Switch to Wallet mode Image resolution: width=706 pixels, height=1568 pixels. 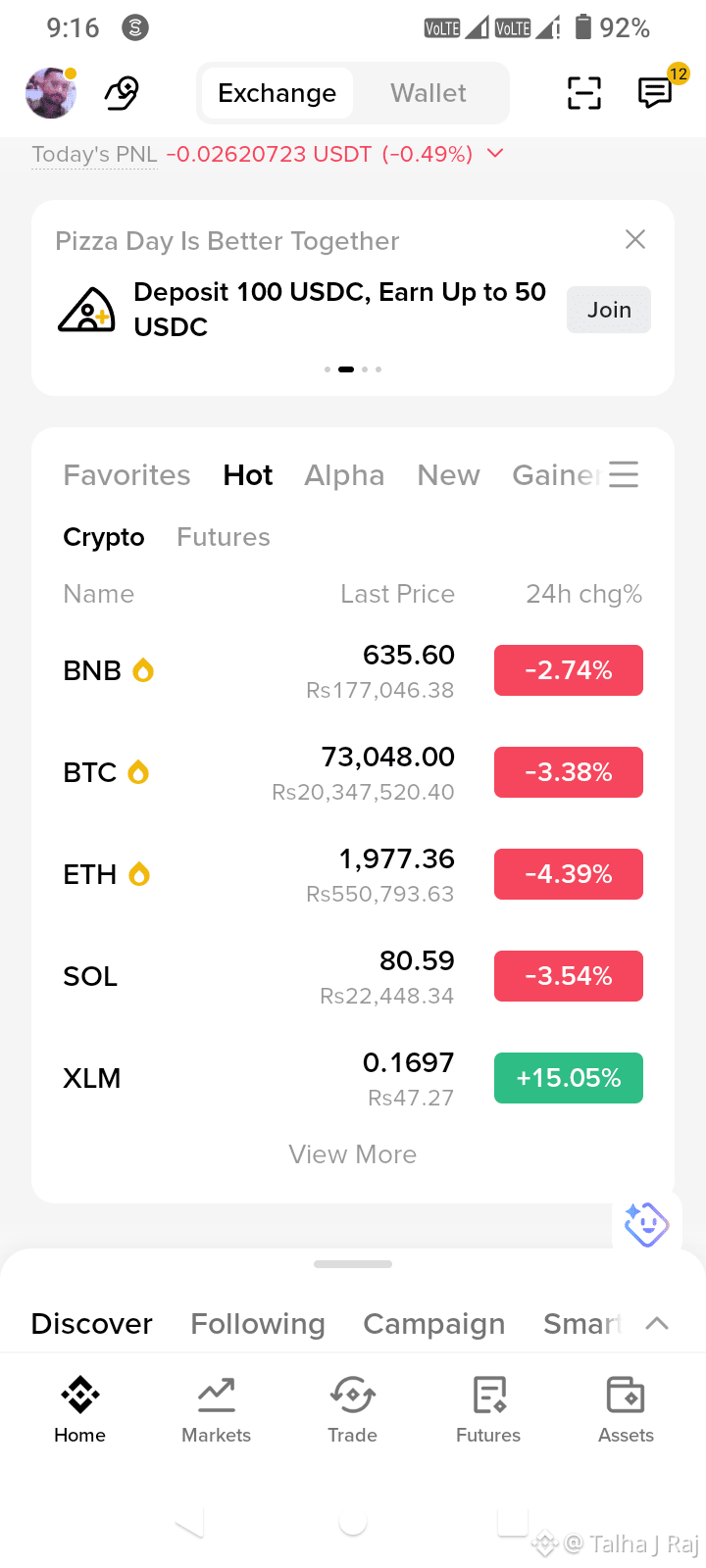[429, 93]
